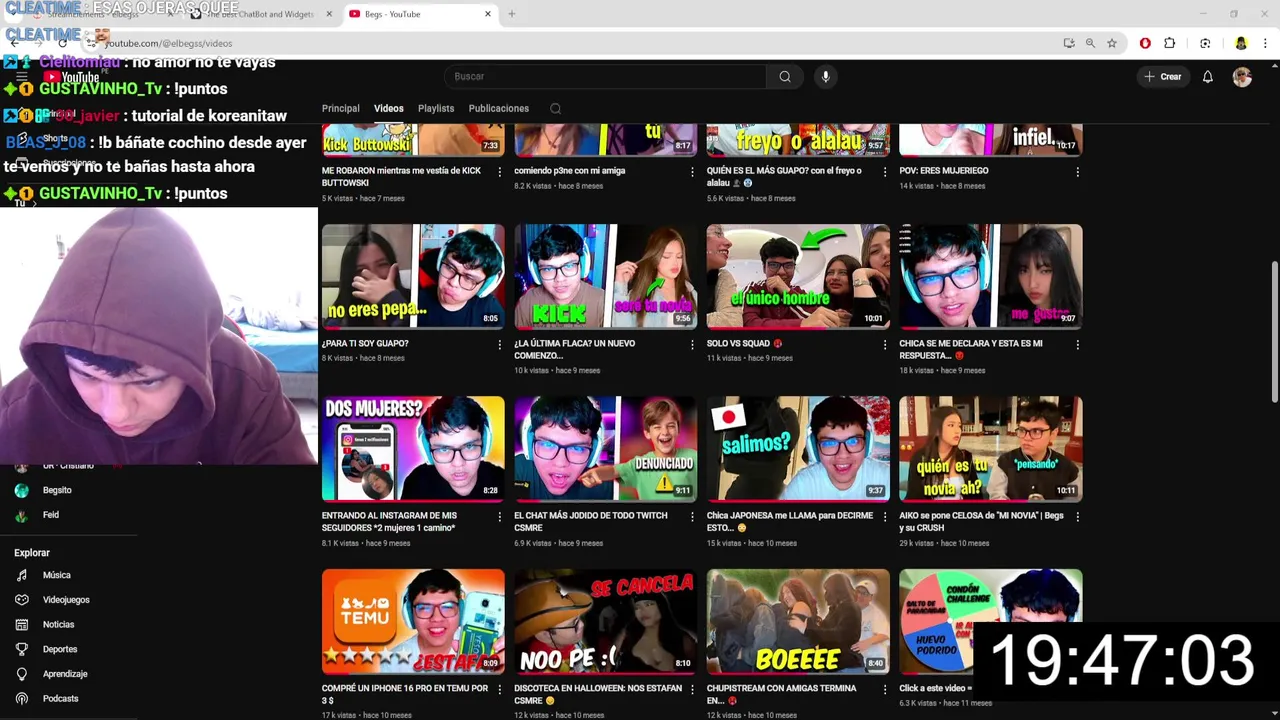Open title QUIÉN ES EL MÁS GUAPO? con el freyo
Screen dimensions: 1280x720
click(784, 176)
